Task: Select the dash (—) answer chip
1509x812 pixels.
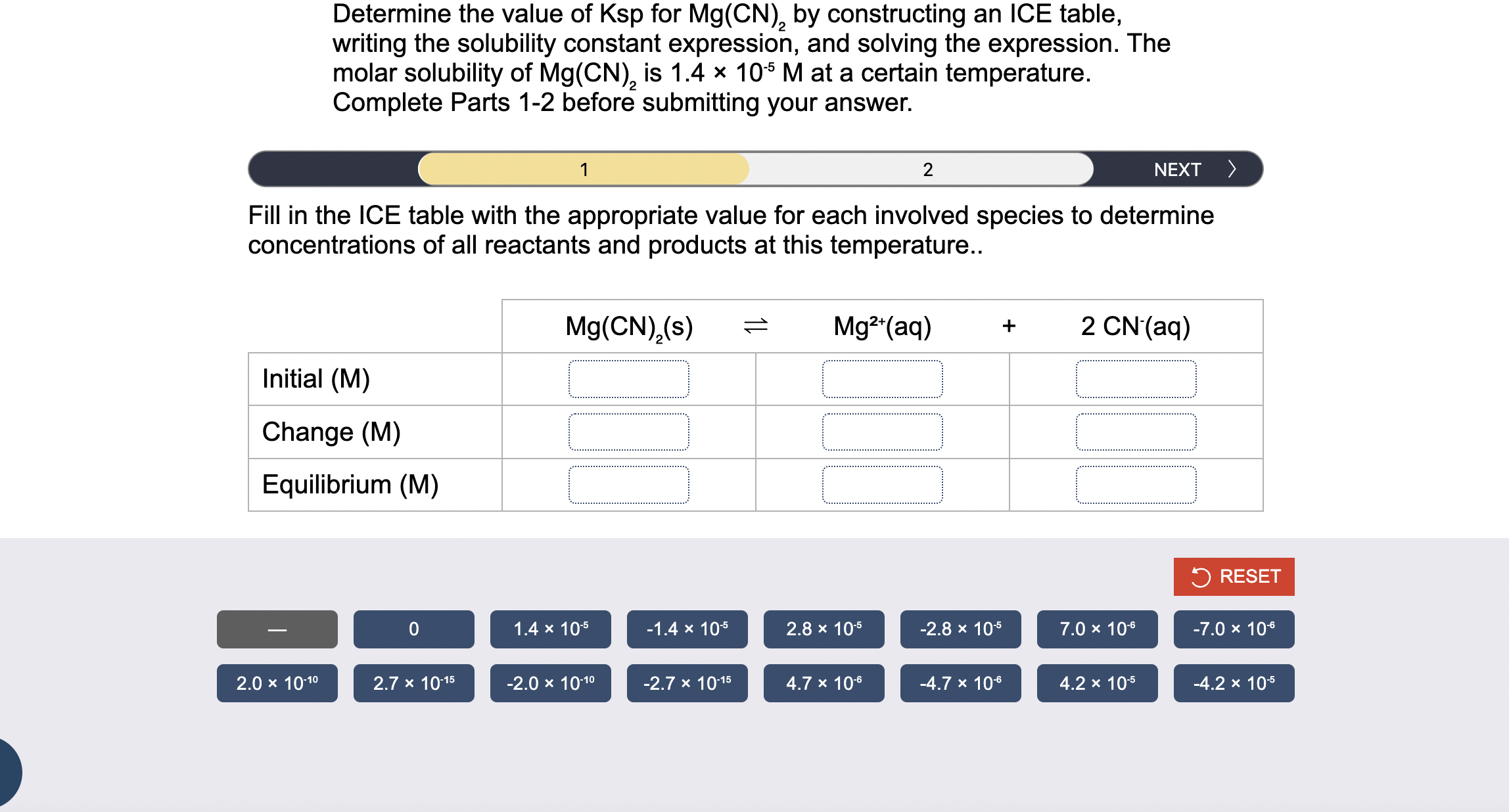Action: click(x=277, y=629)
